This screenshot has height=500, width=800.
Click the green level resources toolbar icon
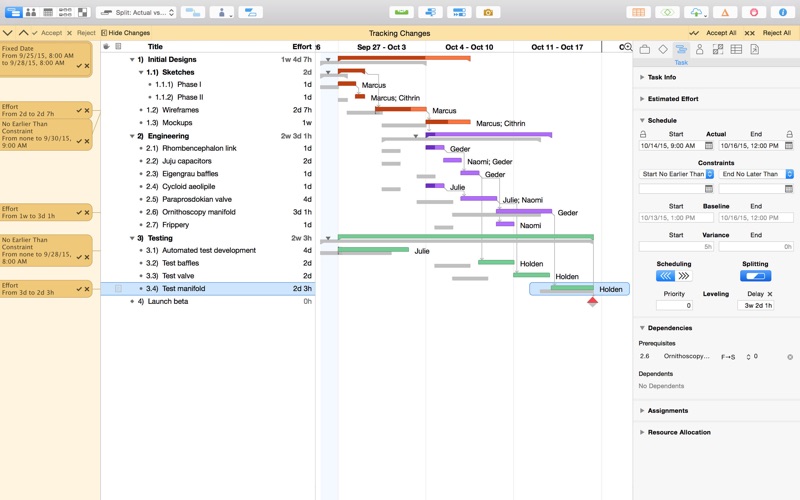(401, 13)
